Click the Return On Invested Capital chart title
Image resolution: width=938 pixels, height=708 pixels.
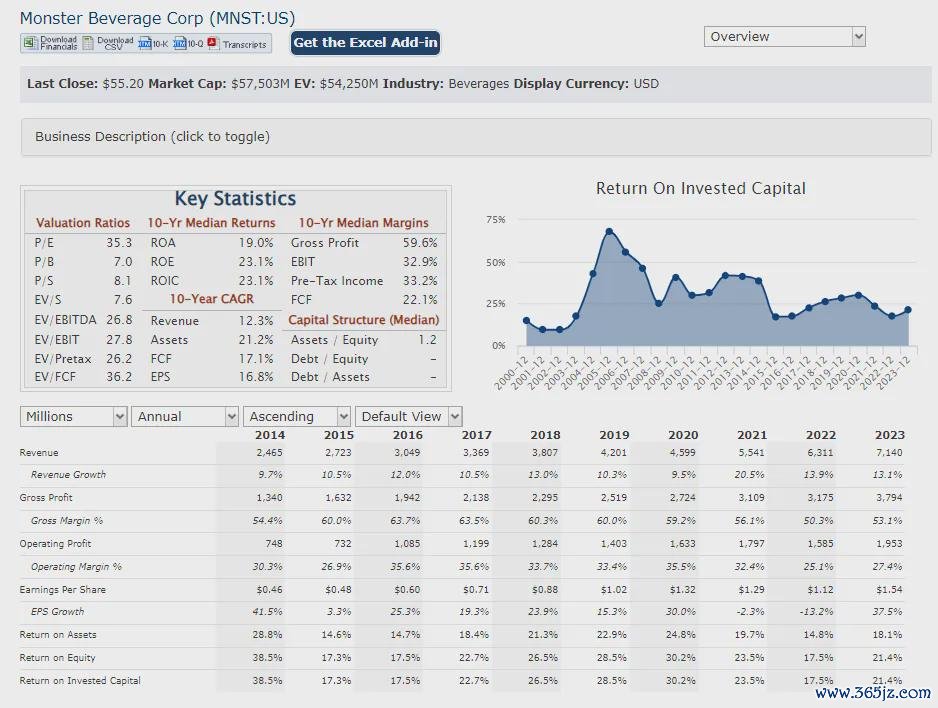[x=701, y=188]
